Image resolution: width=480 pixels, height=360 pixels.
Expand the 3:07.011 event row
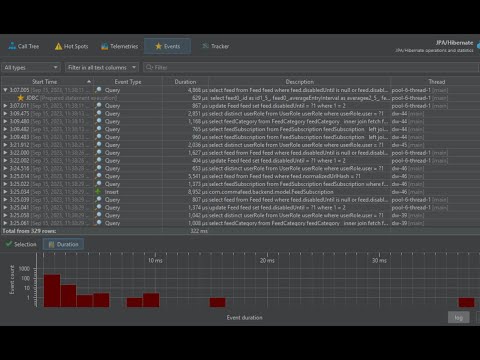click(x=5, y=106)
